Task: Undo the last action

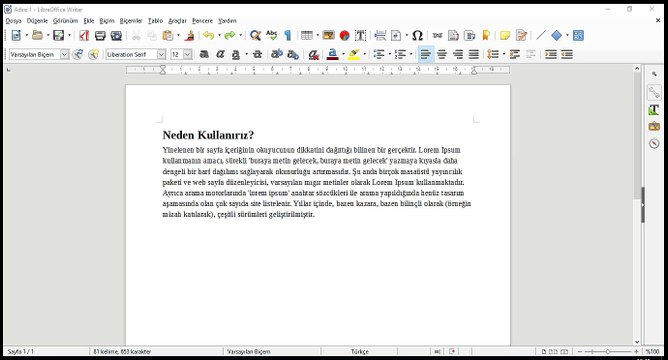Action: pyautogui.click(x=208, y=35)
